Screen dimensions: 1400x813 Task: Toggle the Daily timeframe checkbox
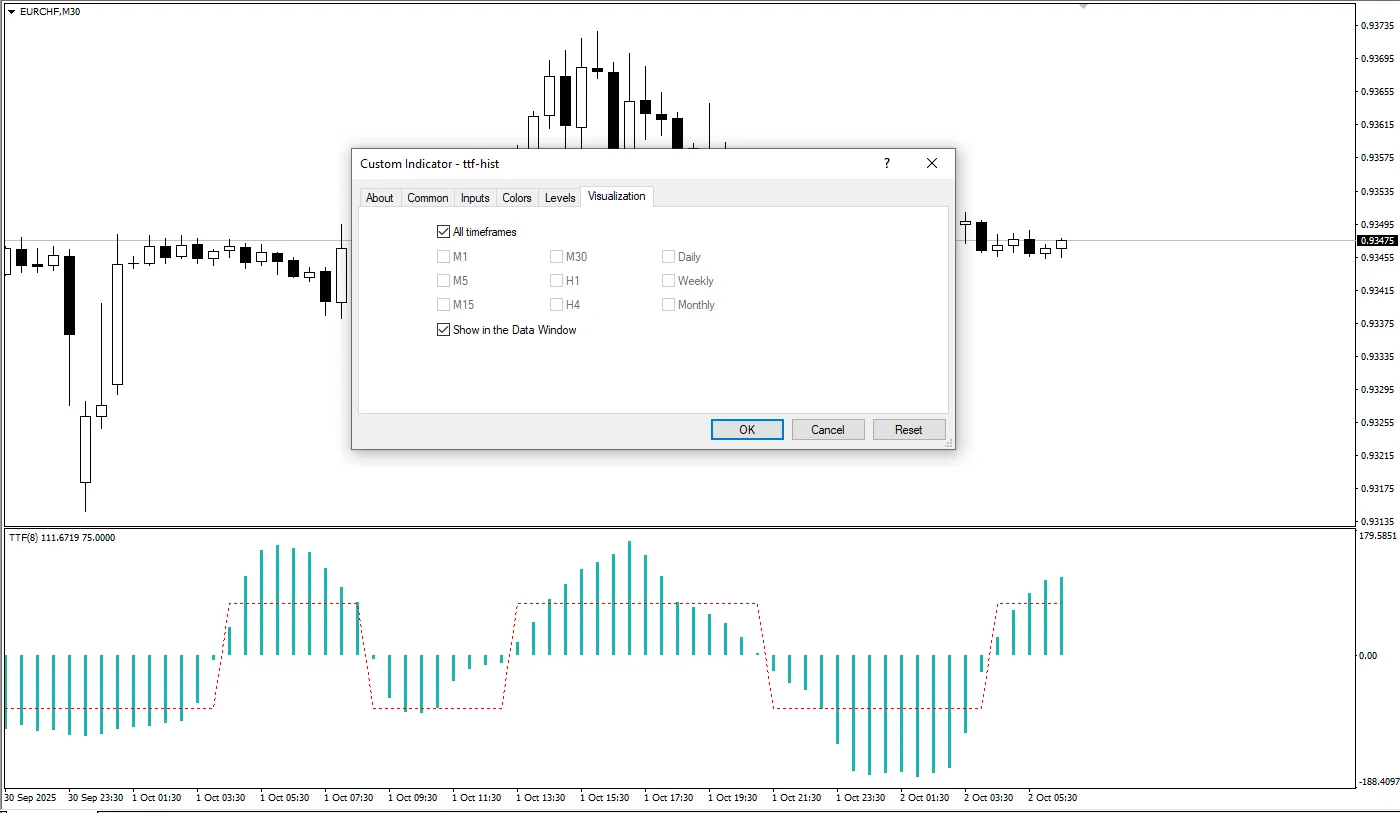click(669, 257)
